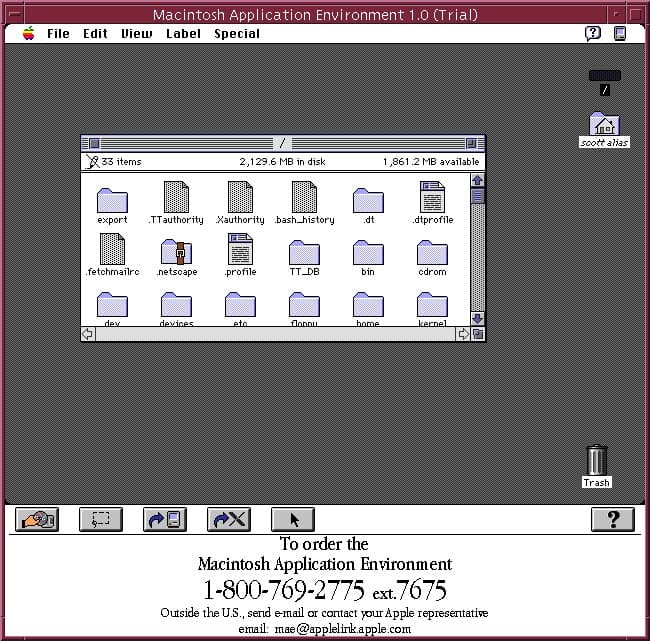Select the TT_DB folder icon

tap(304, 253)
